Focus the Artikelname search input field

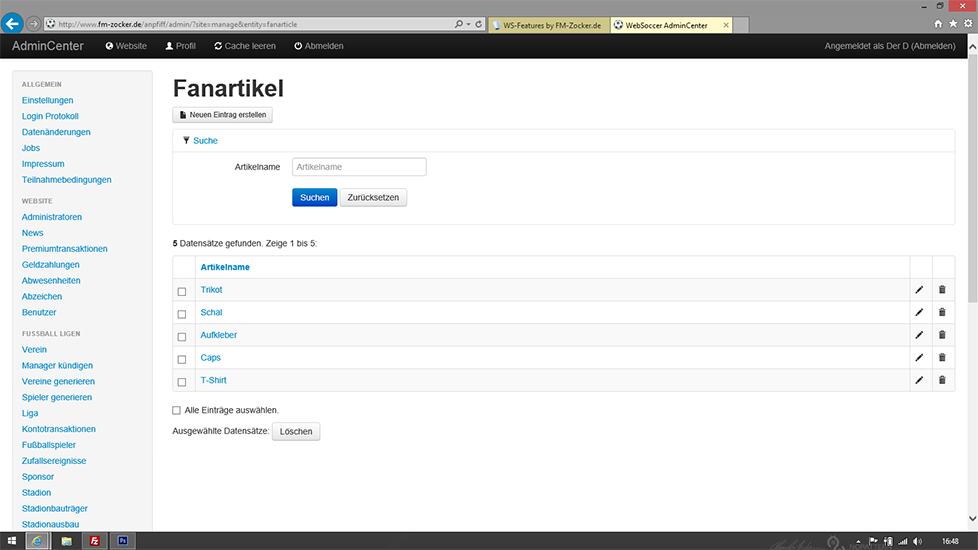[359, 167]
